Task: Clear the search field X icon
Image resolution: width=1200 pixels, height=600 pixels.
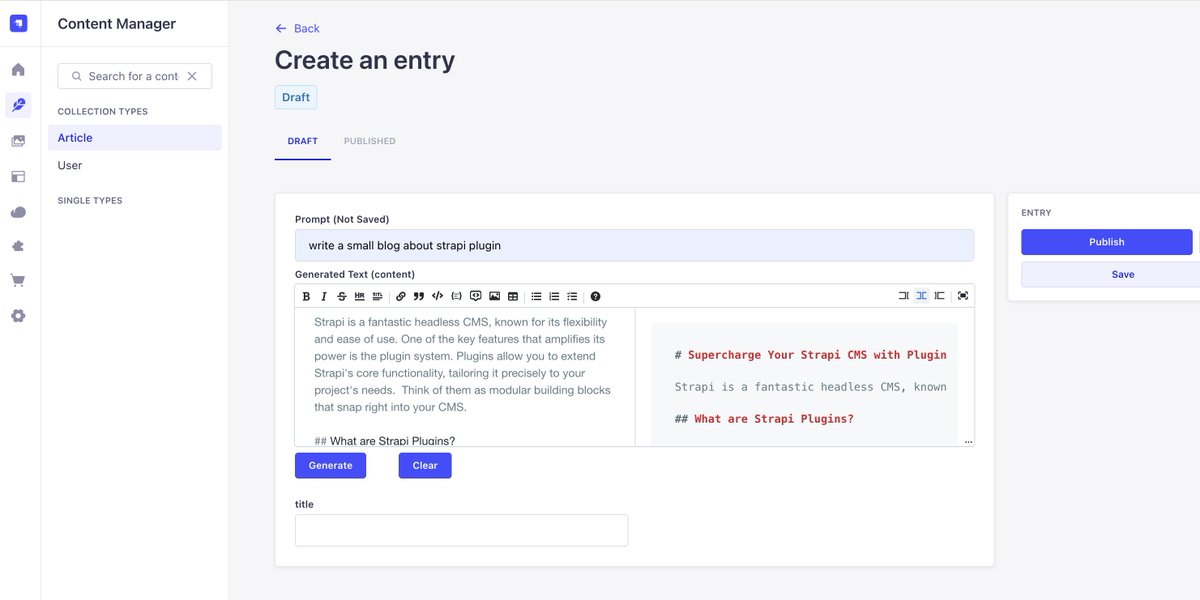Action: point(192,76)
